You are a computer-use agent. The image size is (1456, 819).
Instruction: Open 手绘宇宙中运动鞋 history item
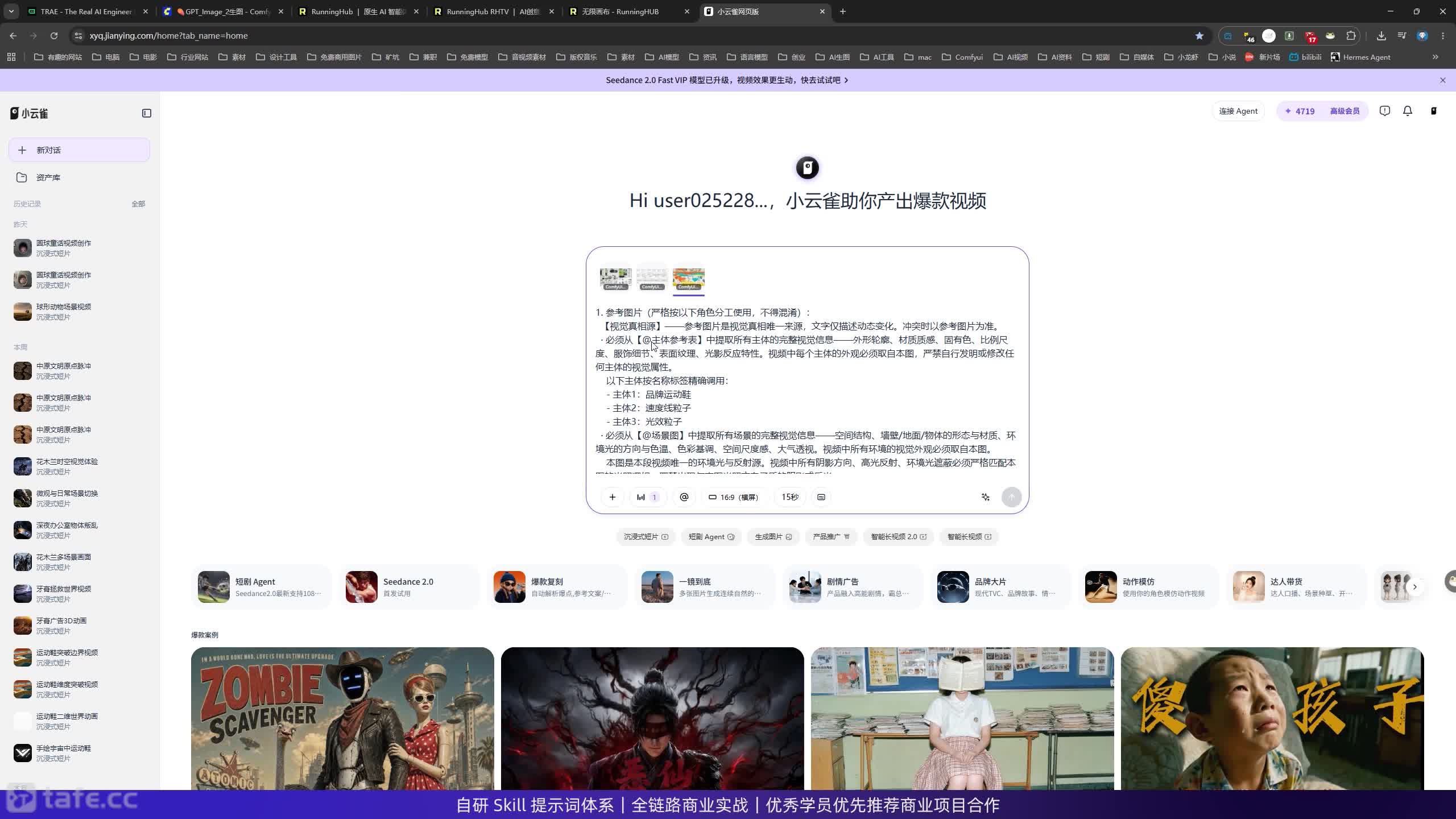tap(79, 753)
